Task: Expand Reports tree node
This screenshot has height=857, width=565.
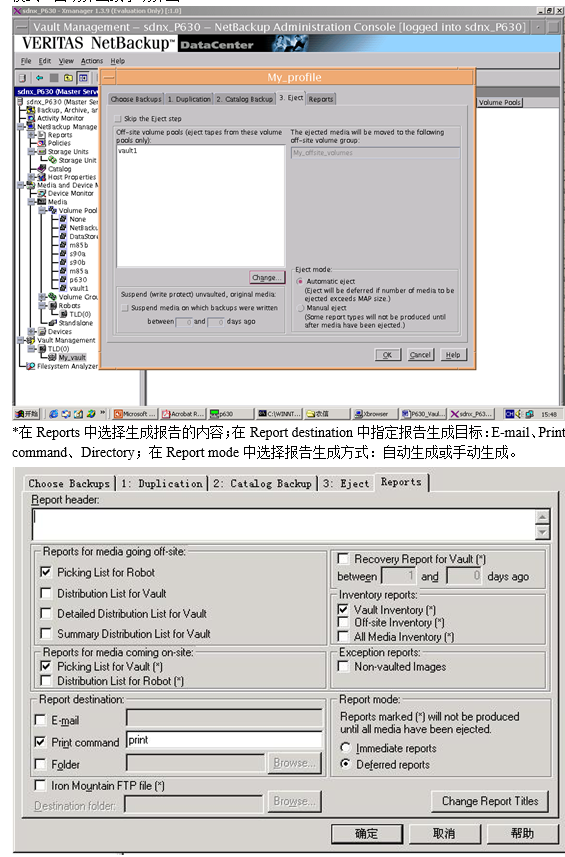Action: point(31,134)
